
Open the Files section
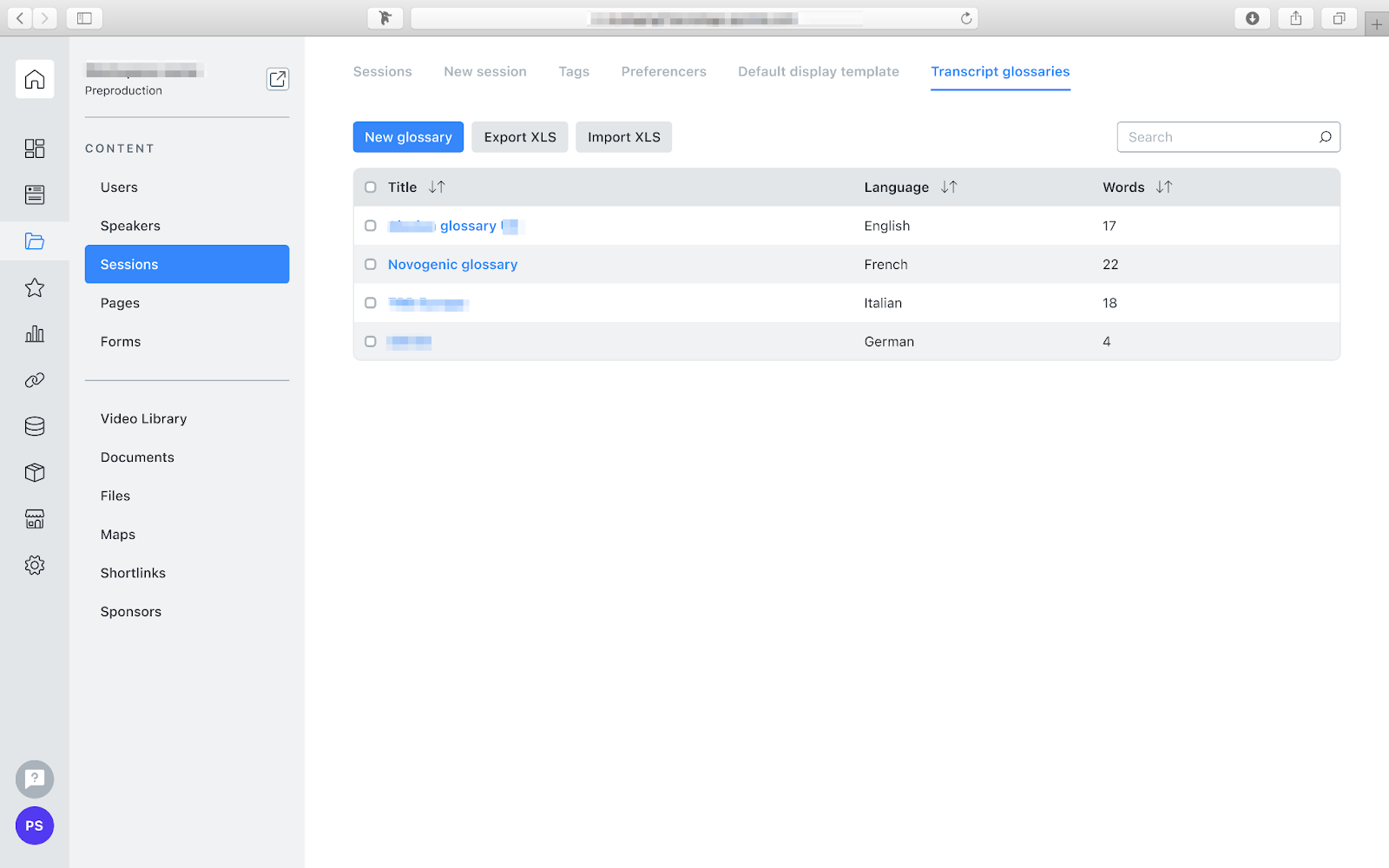tap(115, 496)
